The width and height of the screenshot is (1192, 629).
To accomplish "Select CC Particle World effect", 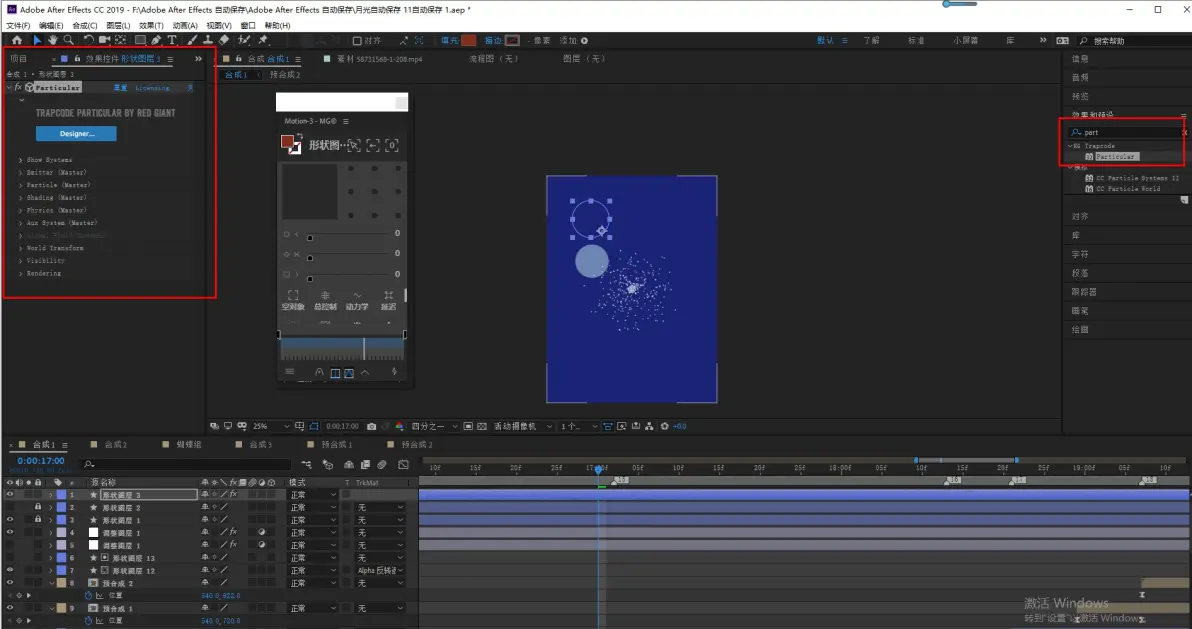I will click(1127, 189).
